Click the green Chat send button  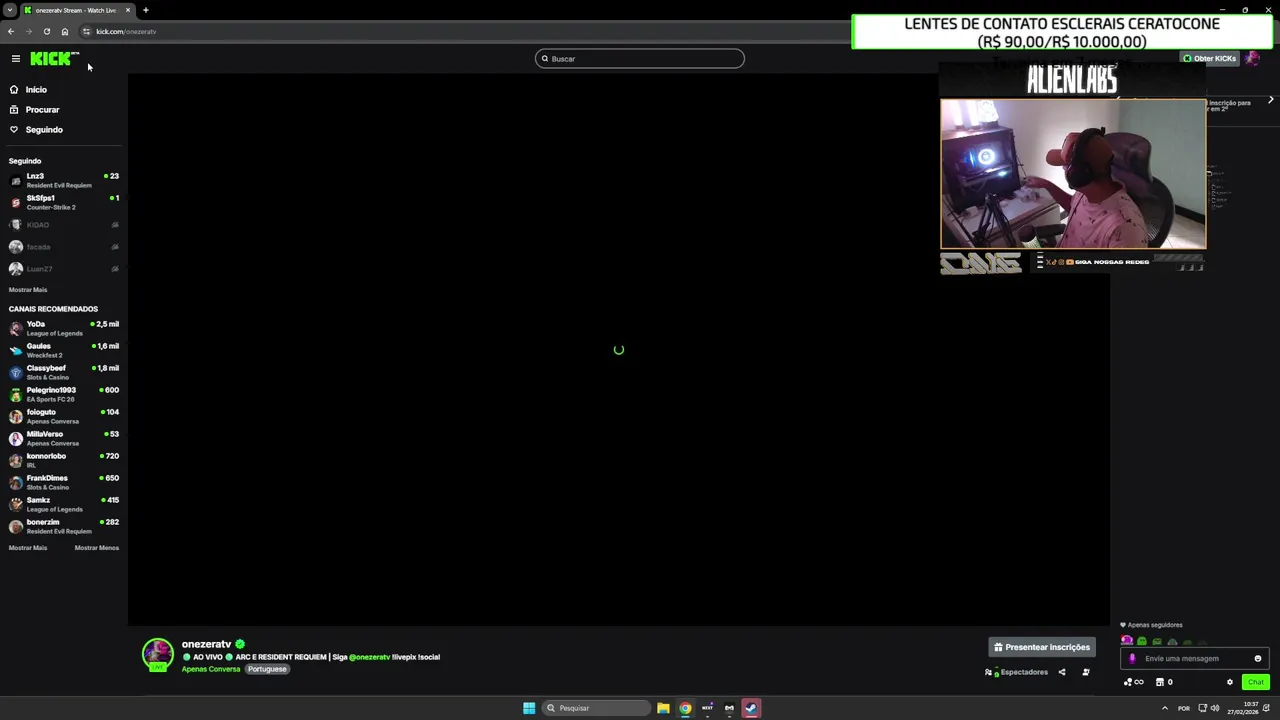tap(1256, 682)
